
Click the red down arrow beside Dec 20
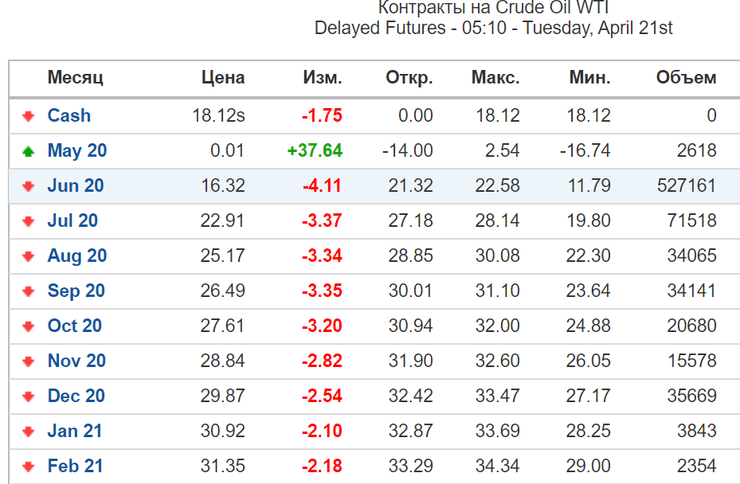click(28, 396)
